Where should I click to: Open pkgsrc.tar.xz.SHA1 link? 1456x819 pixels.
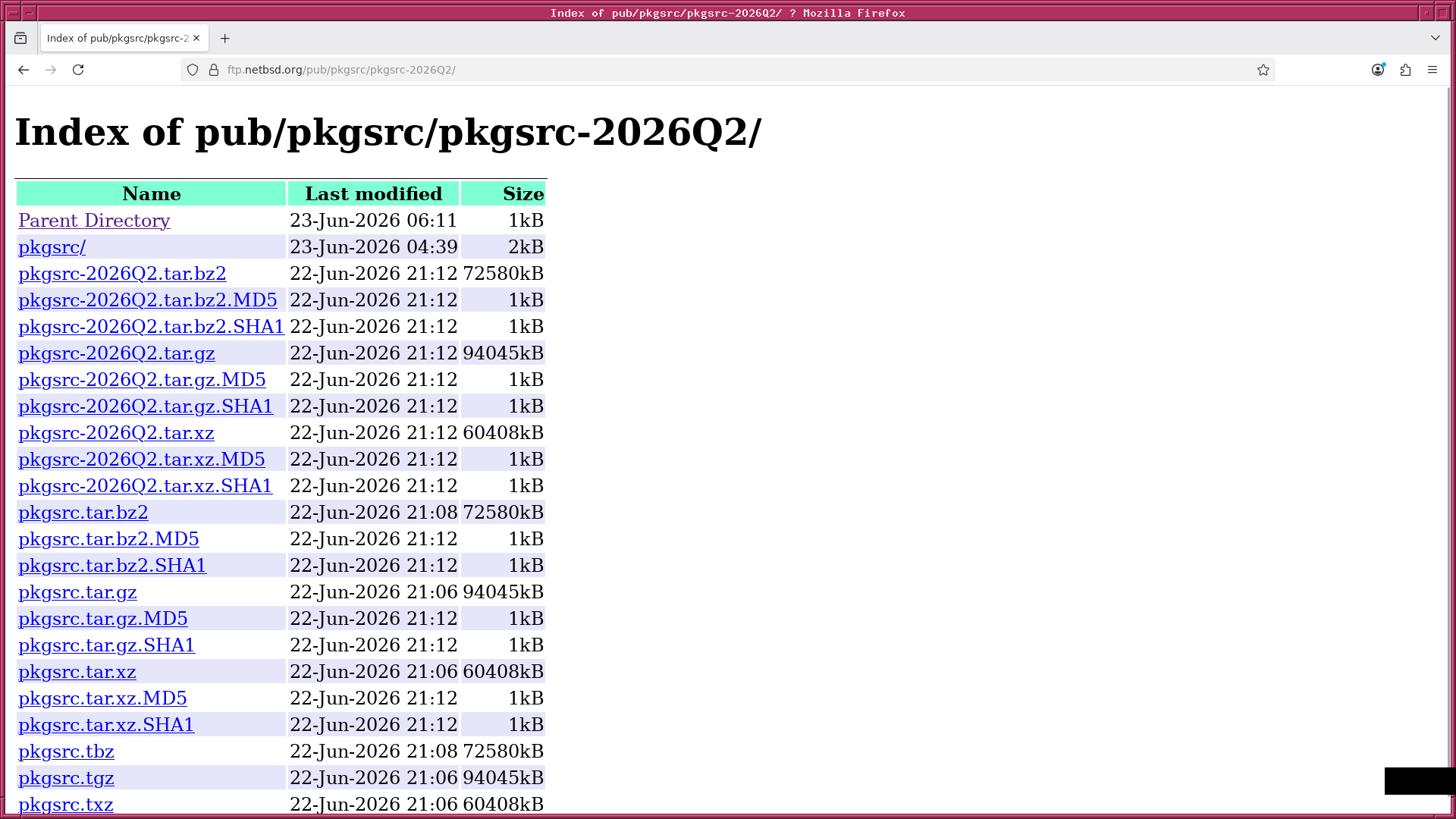coord(106,725)
